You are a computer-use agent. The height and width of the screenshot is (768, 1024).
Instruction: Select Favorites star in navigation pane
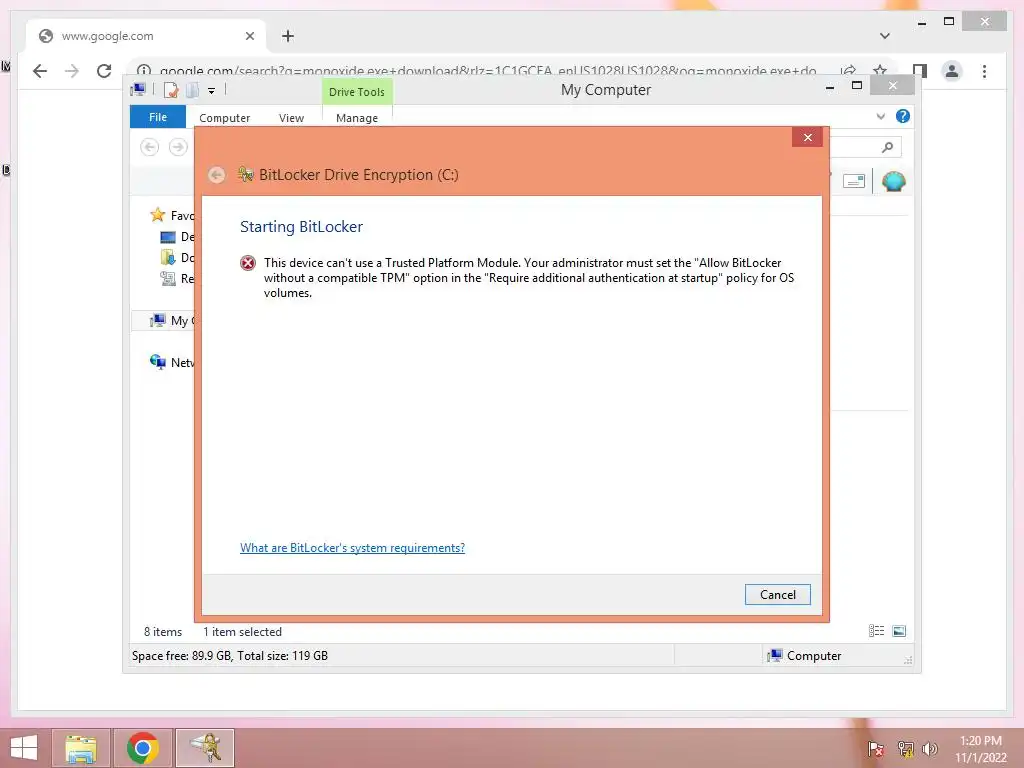pyautogui.click(x=157, y=215)
